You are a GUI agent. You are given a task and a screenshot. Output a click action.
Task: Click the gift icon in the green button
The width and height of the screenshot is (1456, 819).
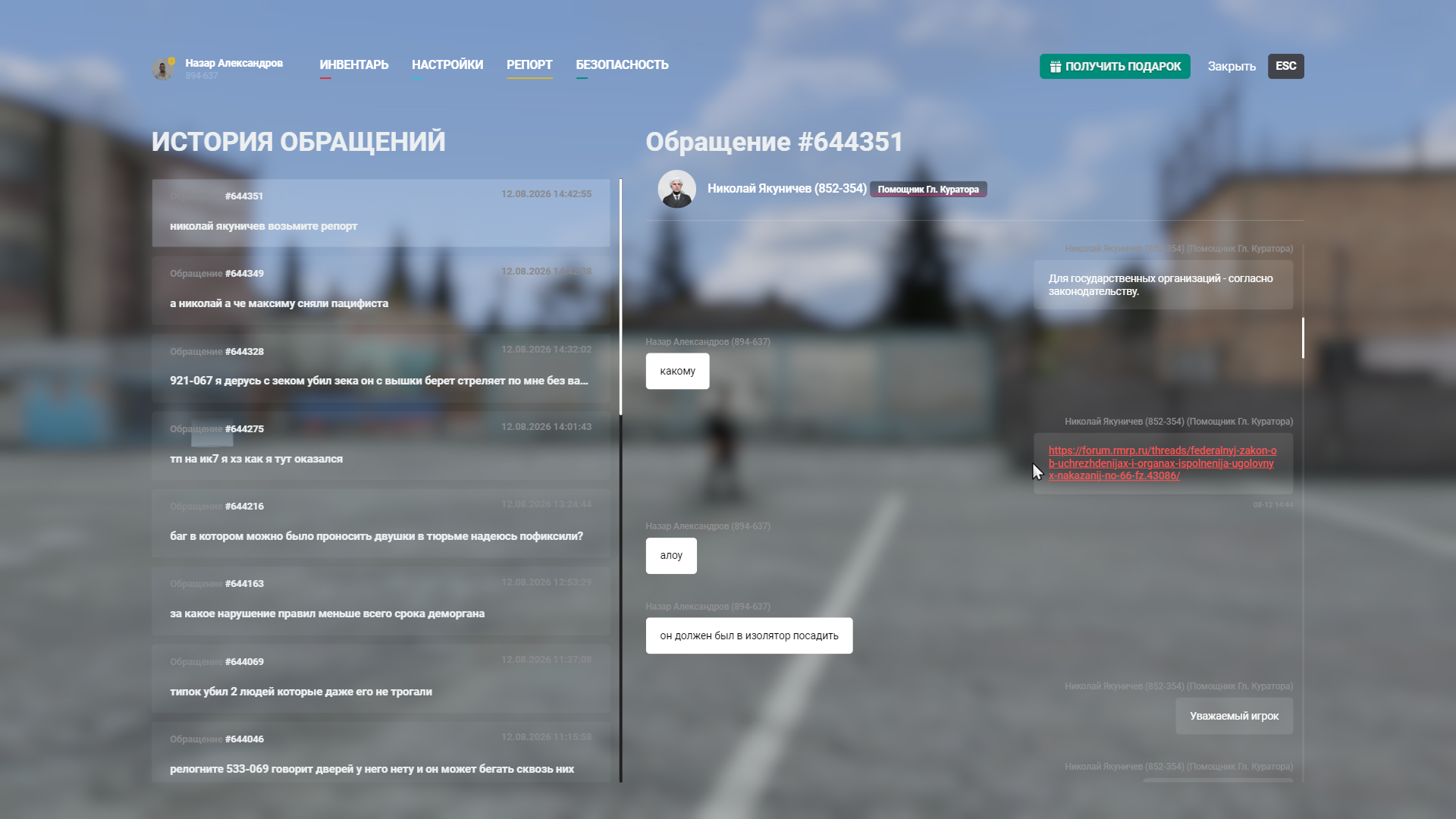(1055, 67)
